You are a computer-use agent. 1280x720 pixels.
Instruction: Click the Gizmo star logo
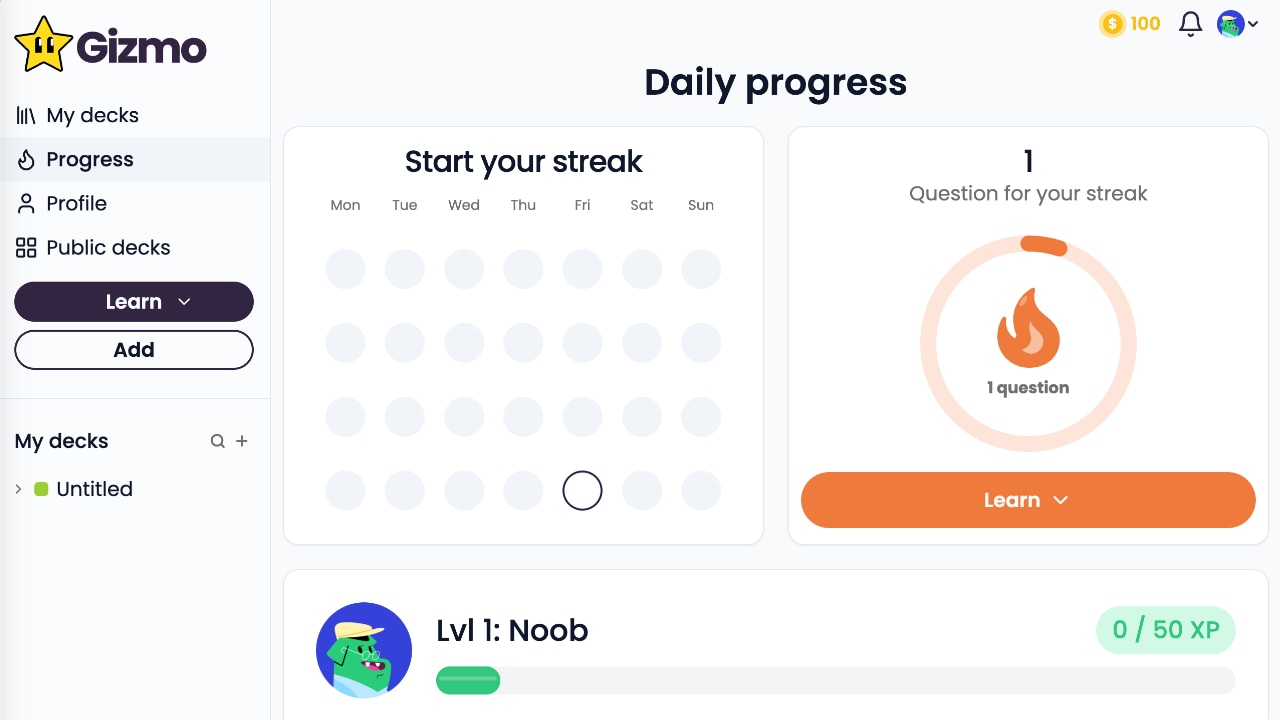[x=44, y=45]
